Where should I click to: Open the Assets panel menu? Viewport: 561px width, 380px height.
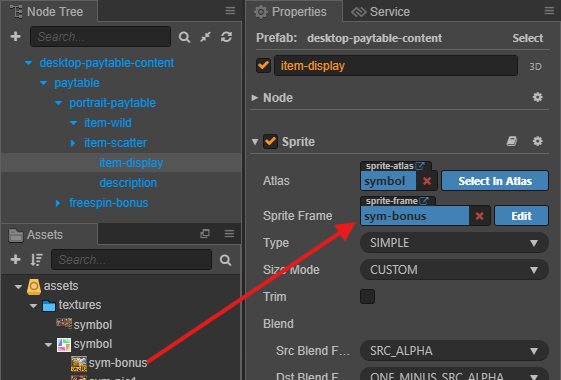(229, 234)
